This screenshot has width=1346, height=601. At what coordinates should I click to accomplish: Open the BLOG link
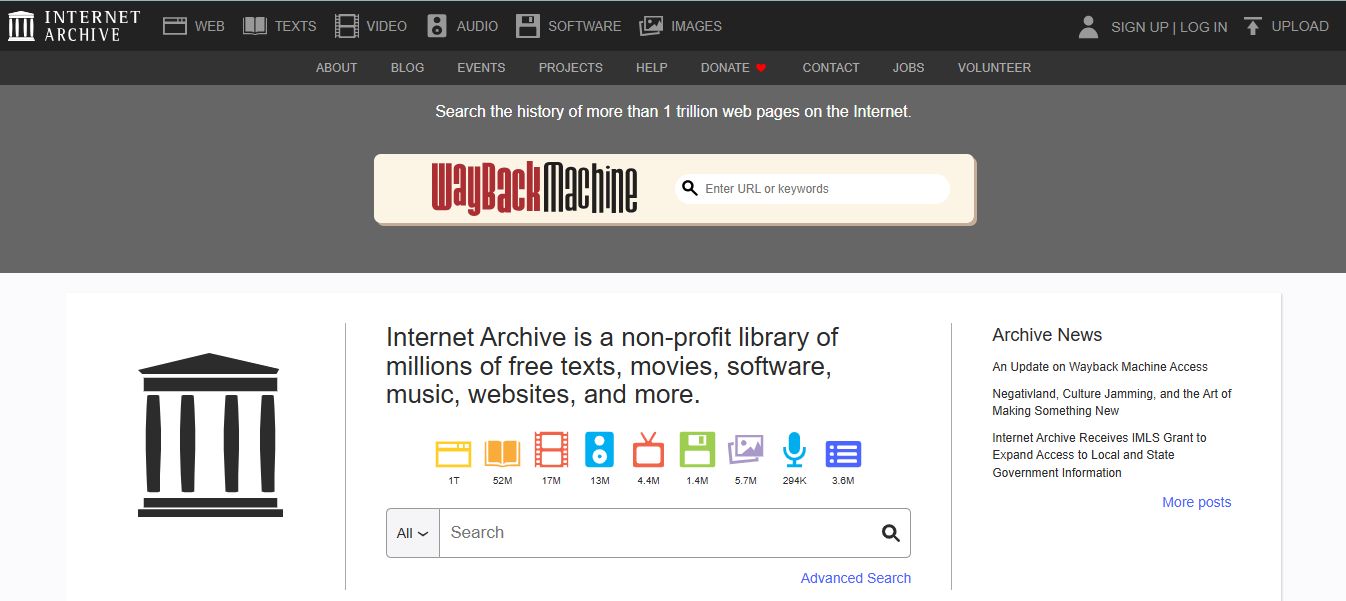pos(407,68)
